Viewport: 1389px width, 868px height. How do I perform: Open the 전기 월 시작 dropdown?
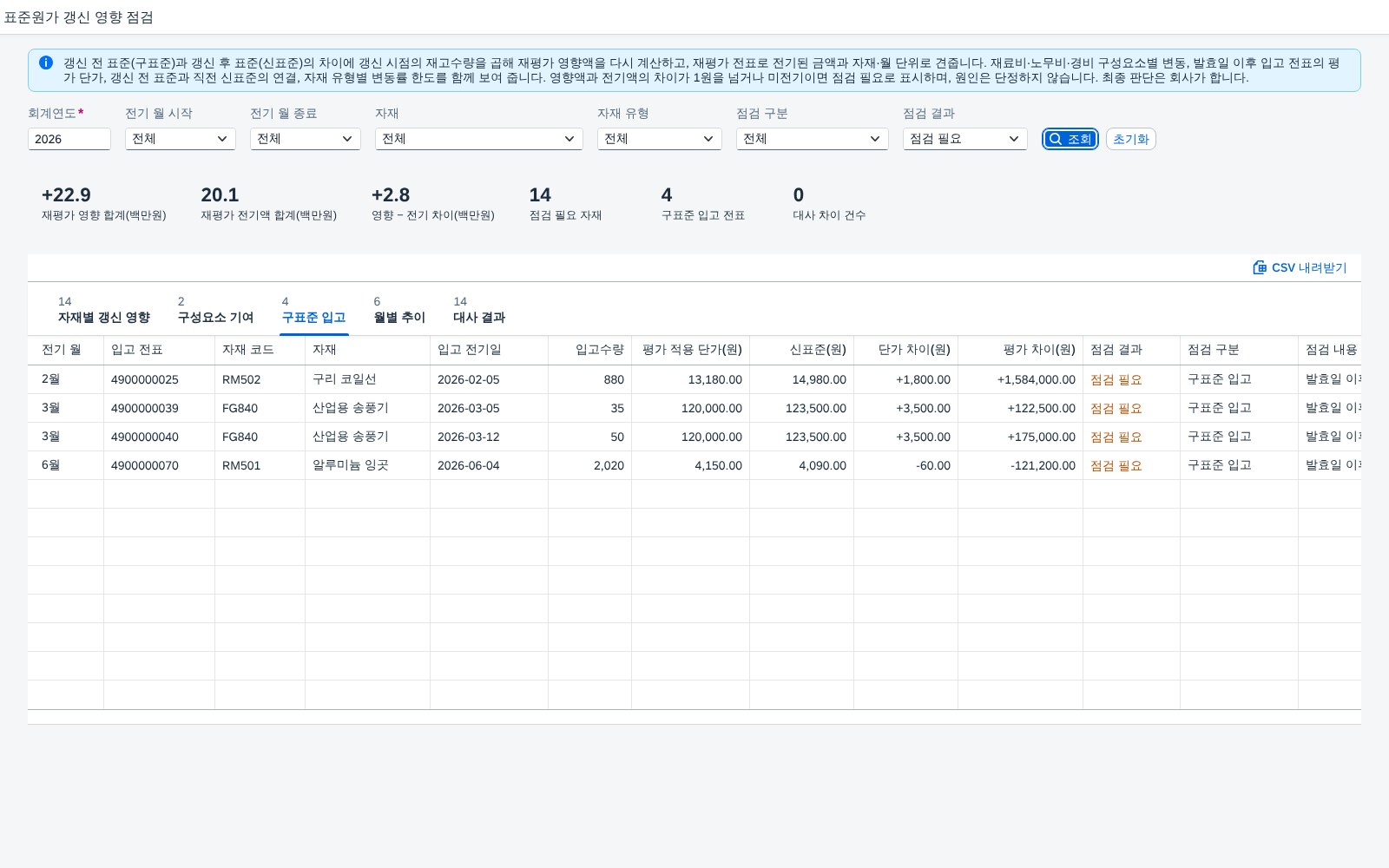pos(181,139)
